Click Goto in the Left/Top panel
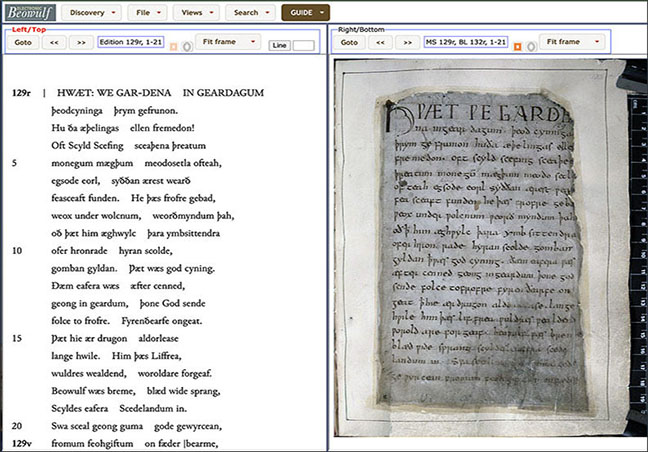The image size is (648, 452). (x=23, y=42)
